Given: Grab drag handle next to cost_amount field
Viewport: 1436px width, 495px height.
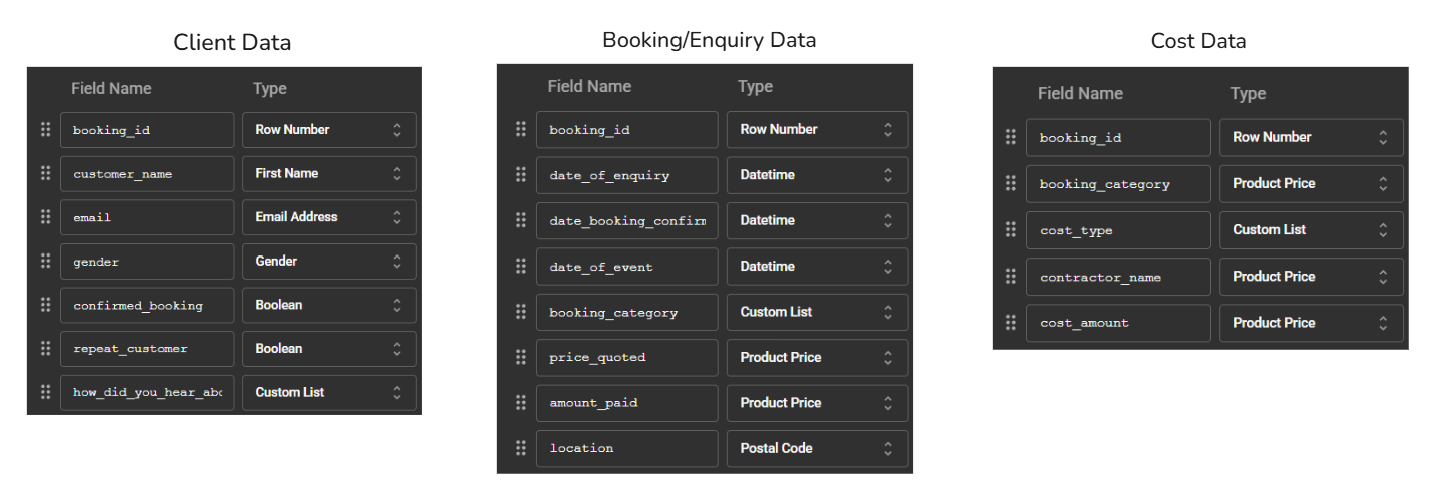Looking at the screenshot, I should (1011, 323).
